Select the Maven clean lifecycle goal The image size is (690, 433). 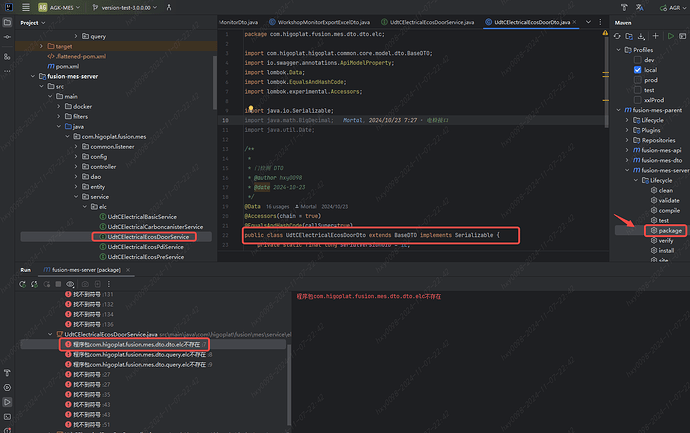click(661, 191)
